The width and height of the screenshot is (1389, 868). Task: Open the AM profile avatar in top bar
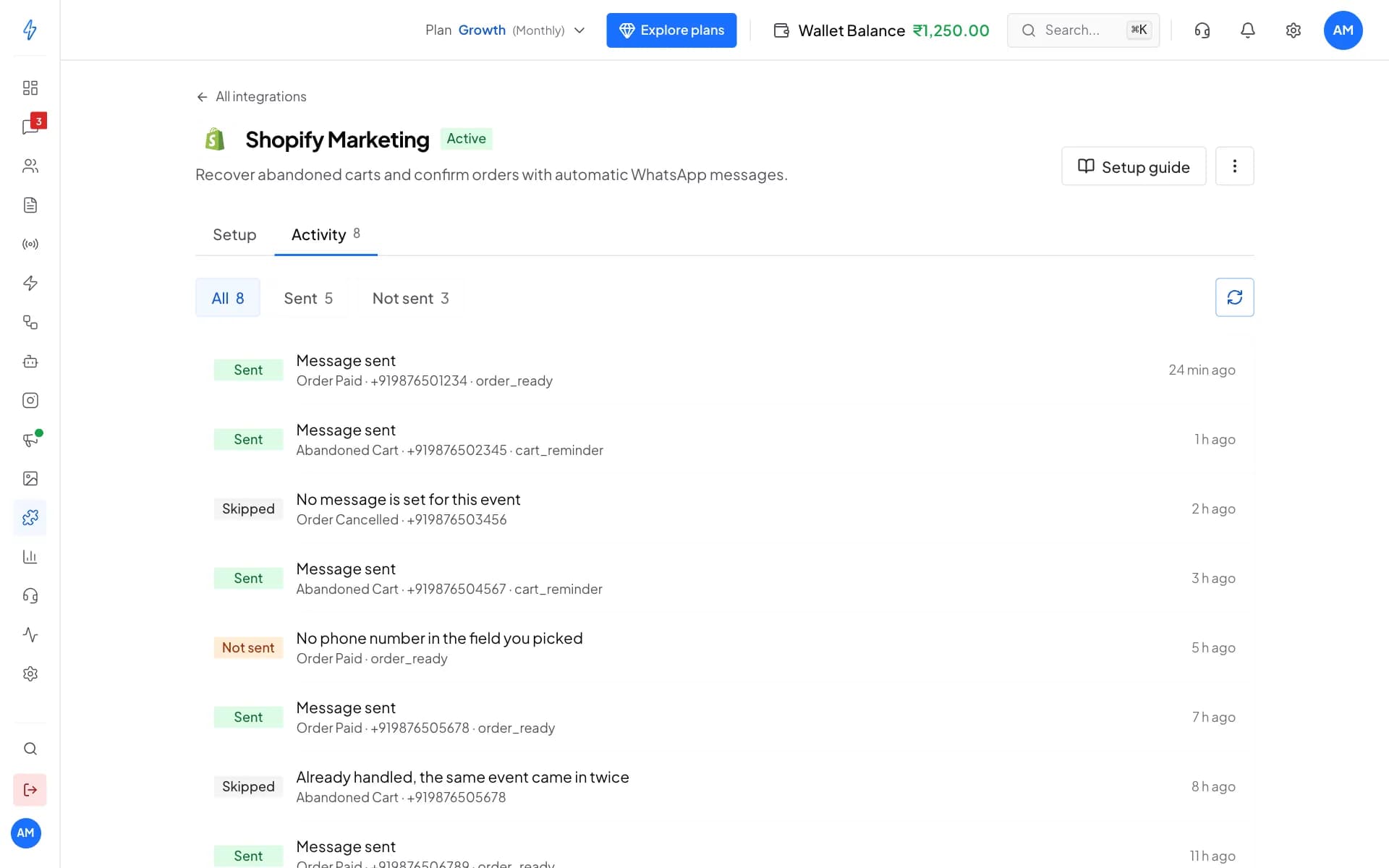[1343, 30]
